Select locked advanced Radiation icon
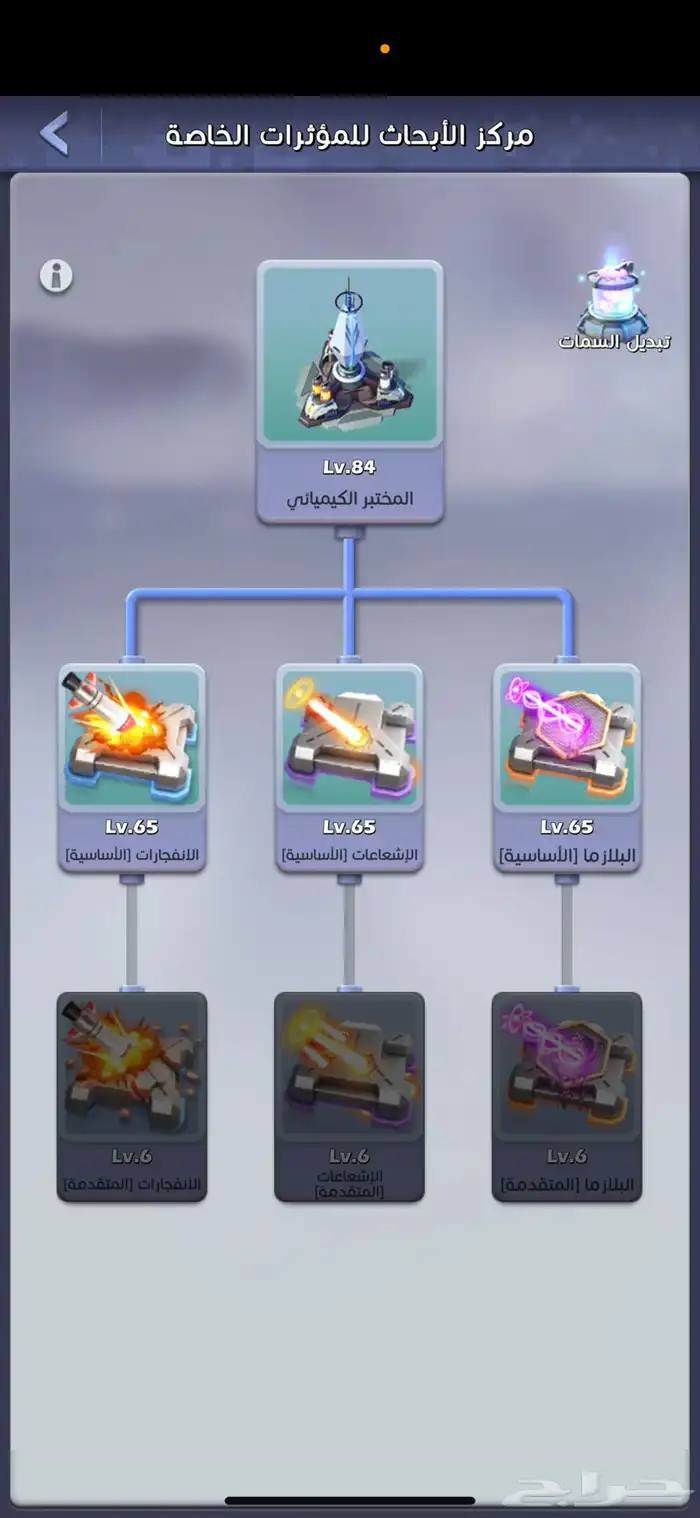 [x=349, y=1066]
